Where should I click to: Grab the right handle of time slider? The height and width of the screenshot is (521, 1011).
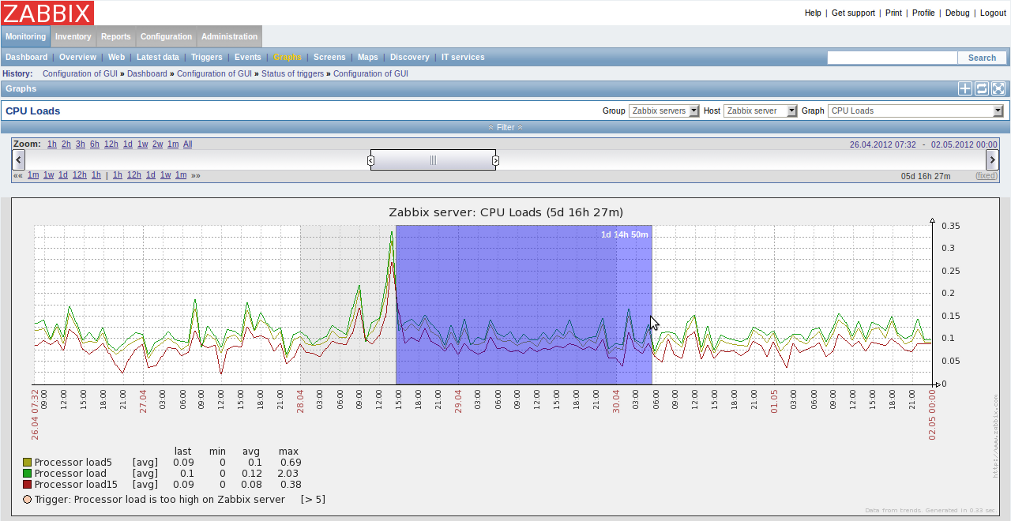495,160
